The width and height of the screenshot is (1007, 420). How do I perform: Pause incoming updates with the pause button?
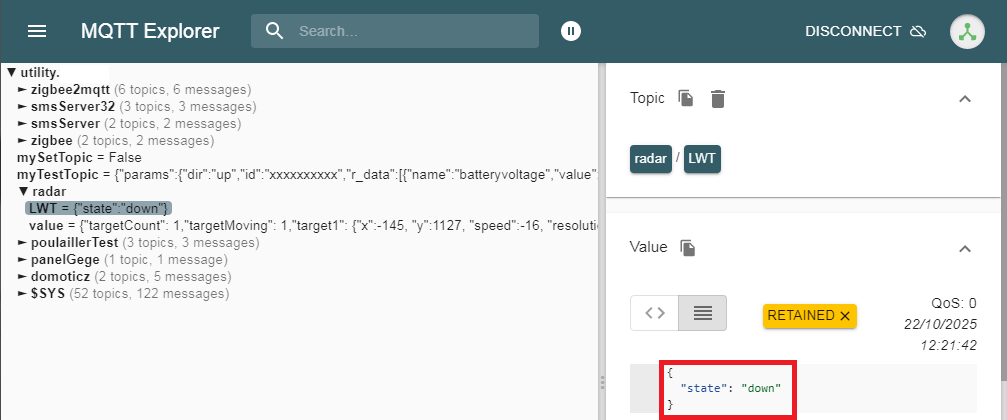[570, 31]
